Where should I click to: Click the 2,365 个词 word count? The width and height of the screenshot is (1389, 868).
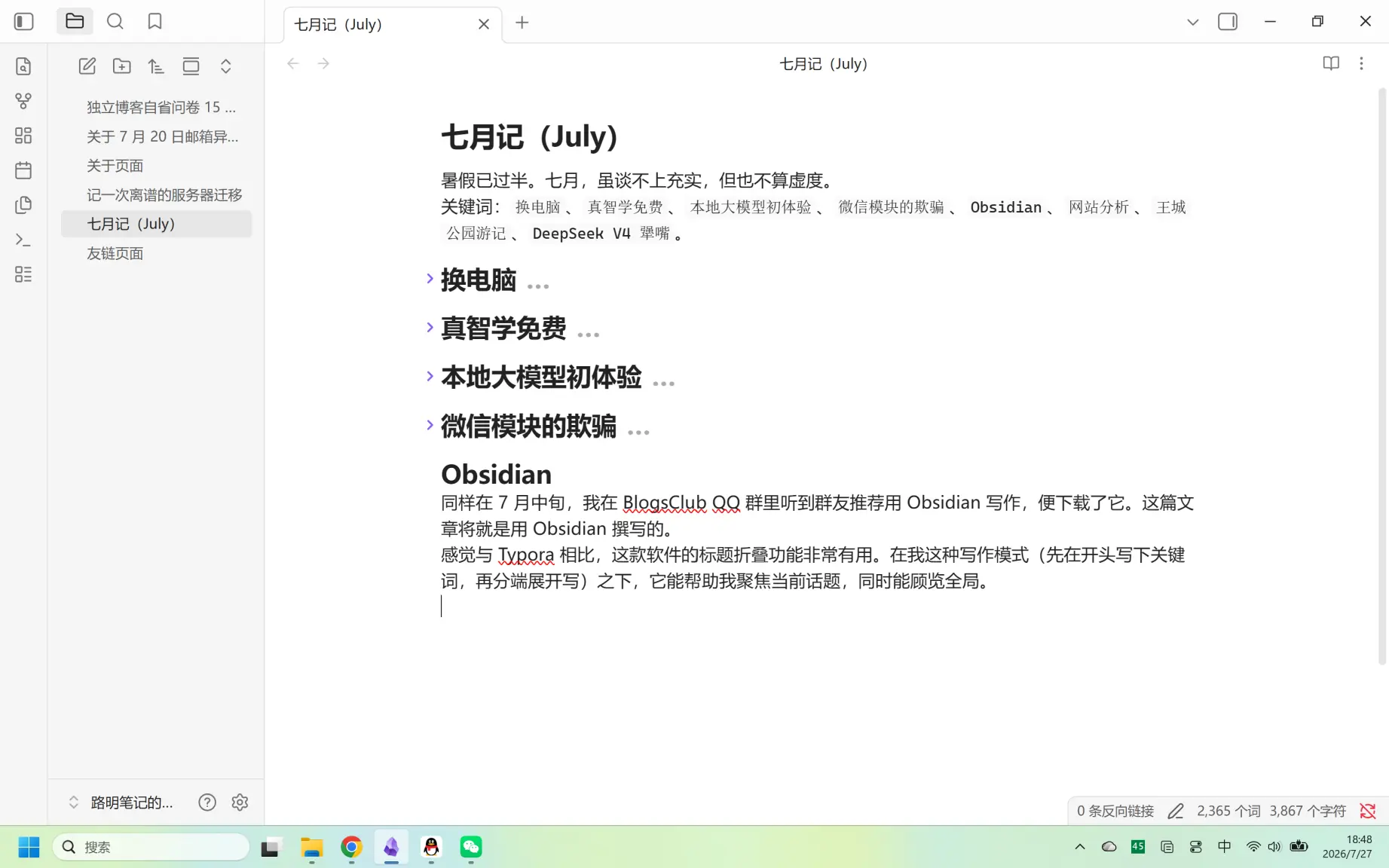(x=1228, y=811)
